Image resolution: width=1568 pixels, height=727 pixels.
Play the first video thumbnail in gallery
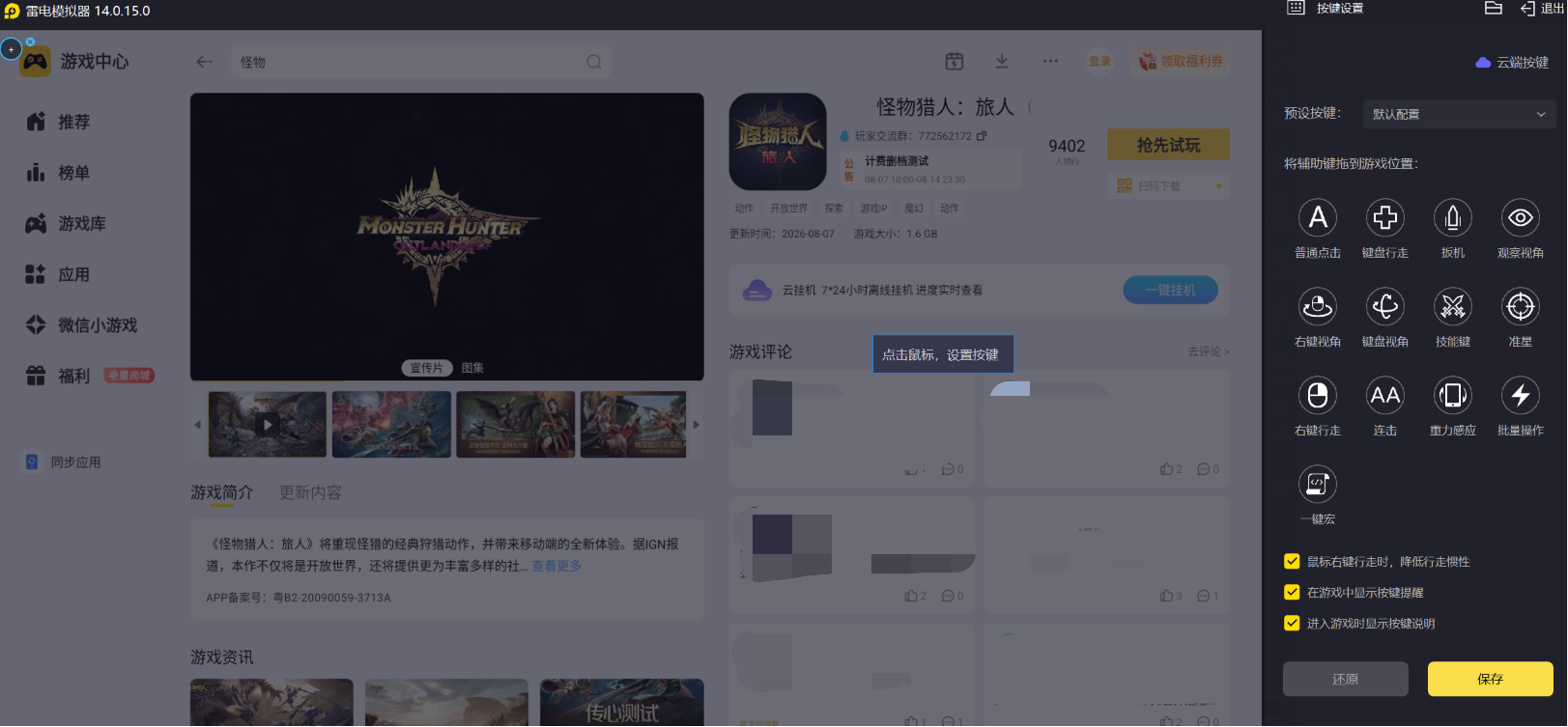(x=268, y=425)
